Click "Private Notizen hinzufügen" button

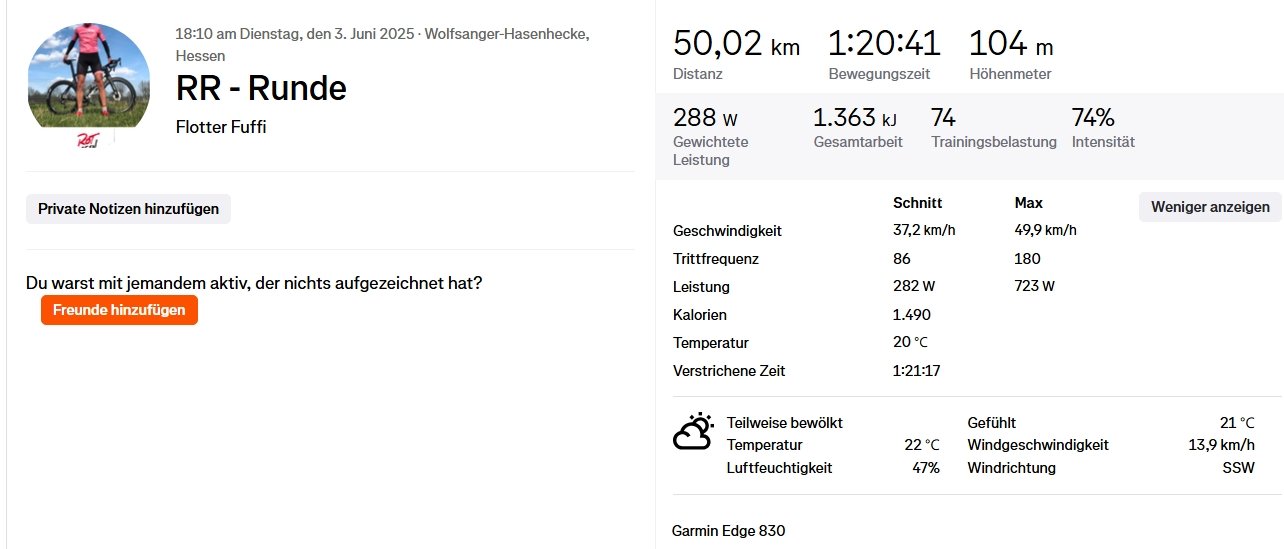click(x=128, y=209)
